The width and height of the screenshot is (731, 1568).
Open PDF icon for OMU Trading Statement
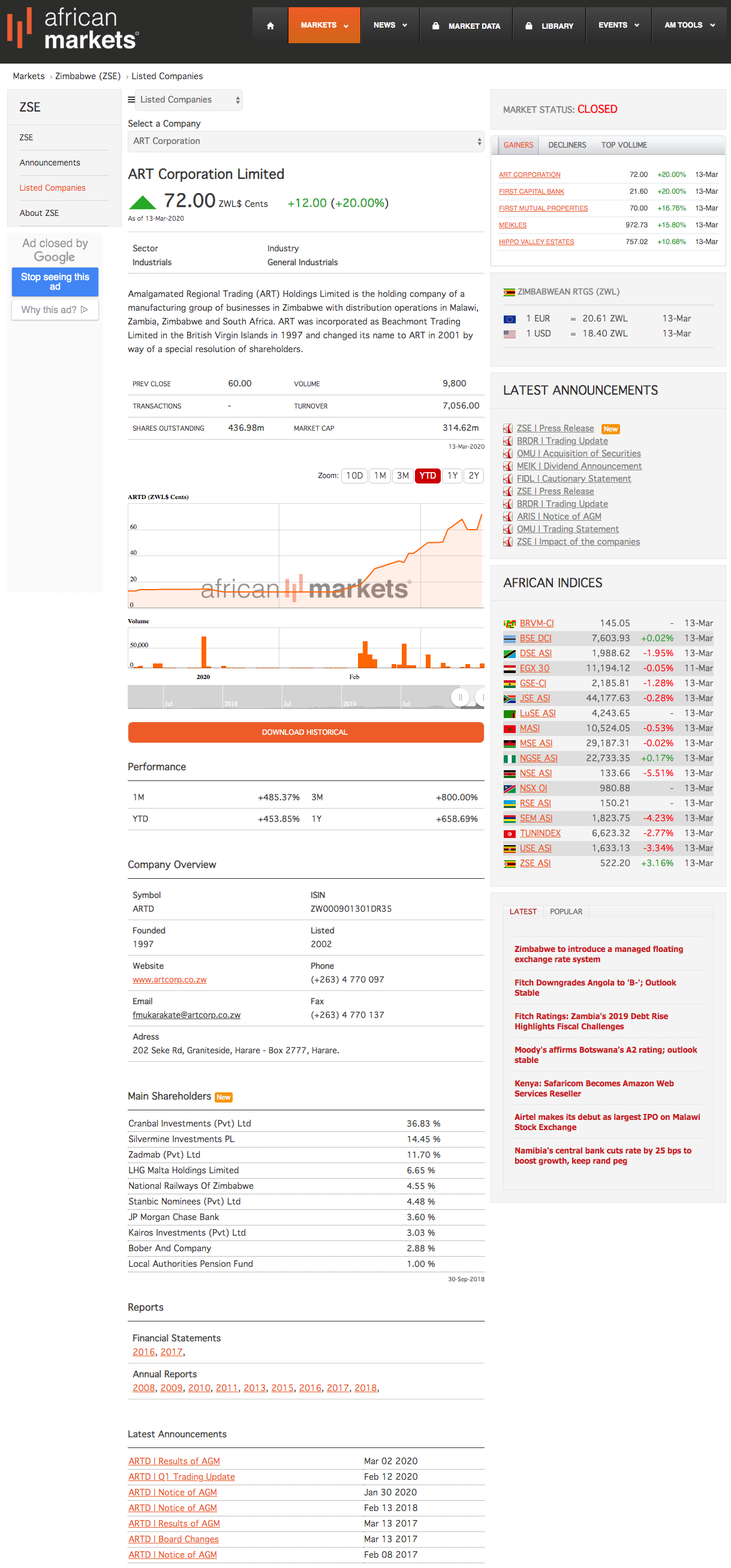point(507,530)
